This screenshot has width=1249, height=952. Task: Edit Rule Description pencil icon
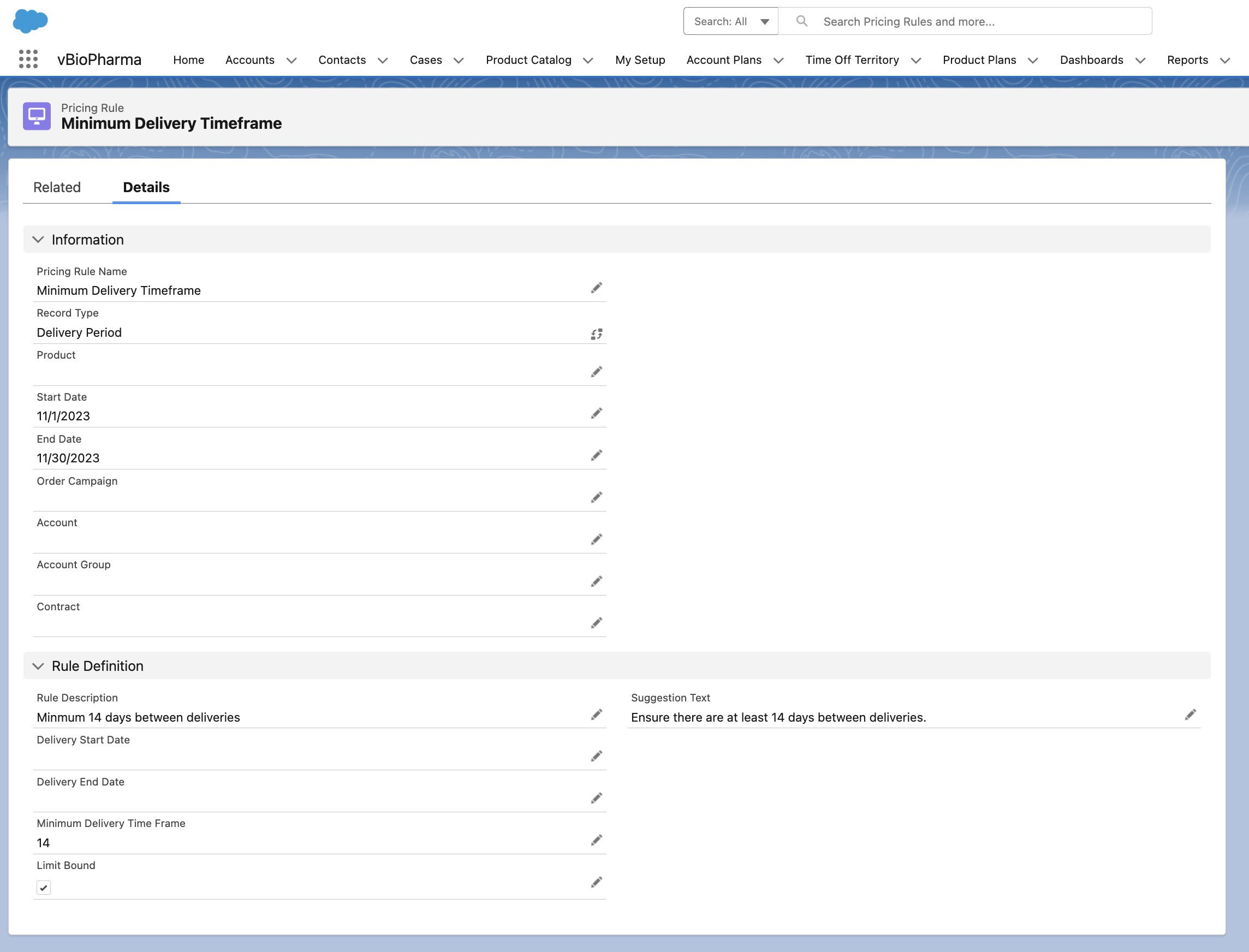pos(596,715)
